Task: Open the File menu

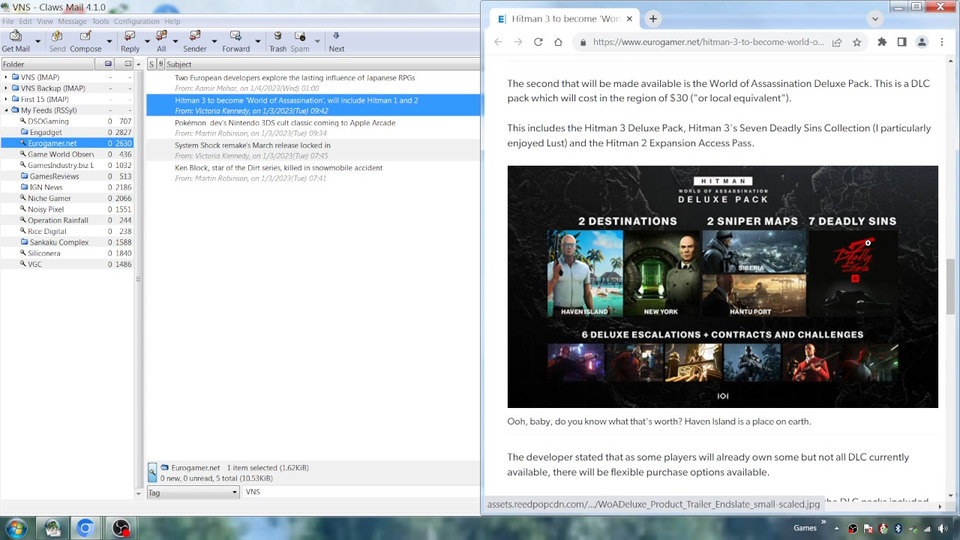Action: [x=8, y=21]
